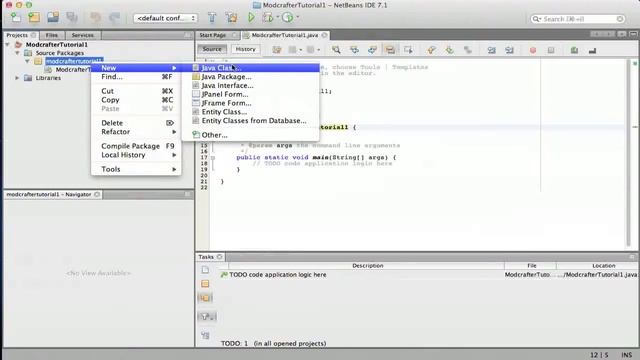Open the Local History submenu
Viewport: 640px width, 360px height.
tap(136, 155)
